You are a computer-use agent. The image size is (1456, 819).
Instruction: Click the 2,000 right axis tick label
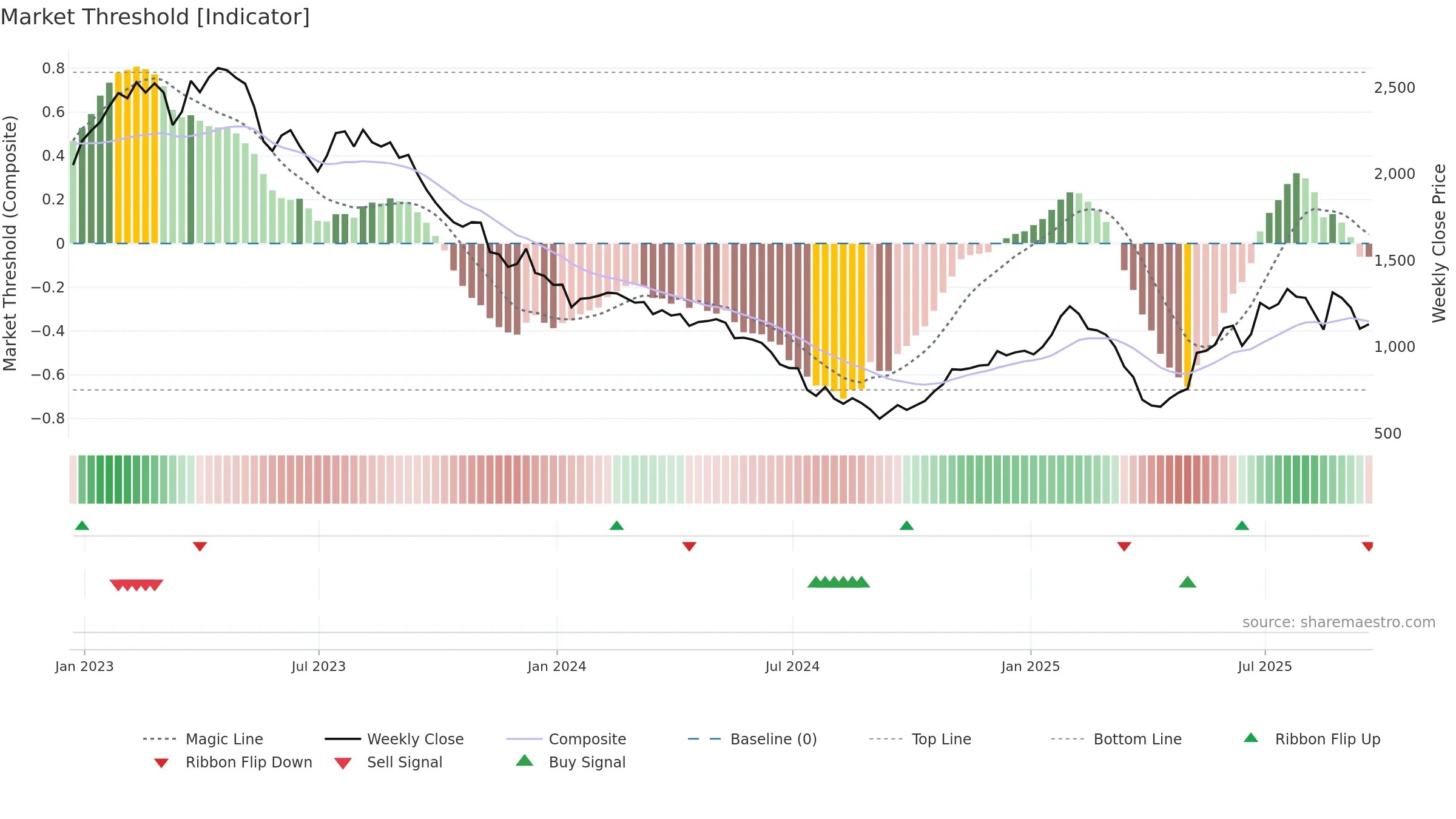tap(1394, 174)
